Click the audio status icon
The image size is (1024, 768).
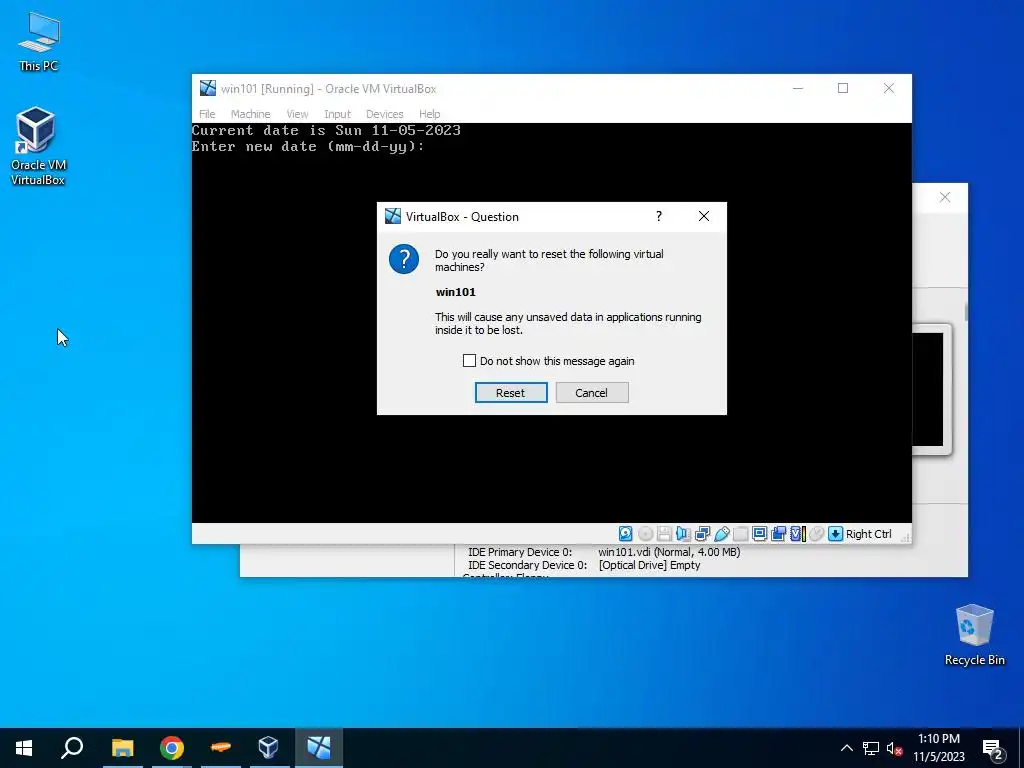pos(683,534)
